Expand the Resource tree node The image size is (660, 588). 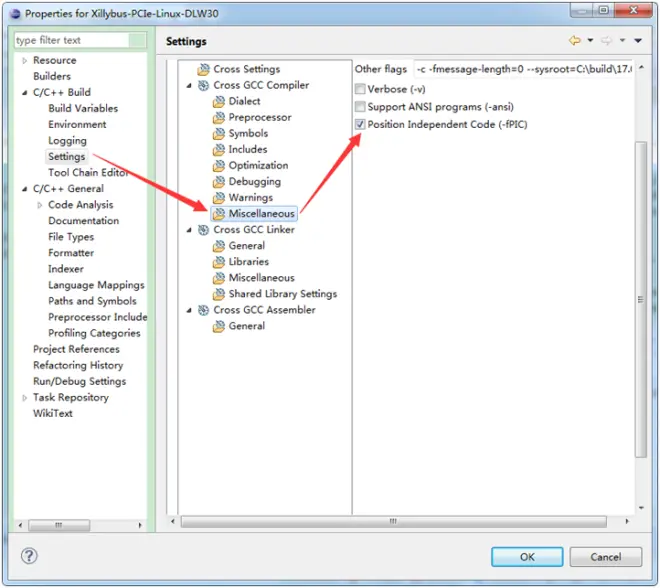(24, 61)
